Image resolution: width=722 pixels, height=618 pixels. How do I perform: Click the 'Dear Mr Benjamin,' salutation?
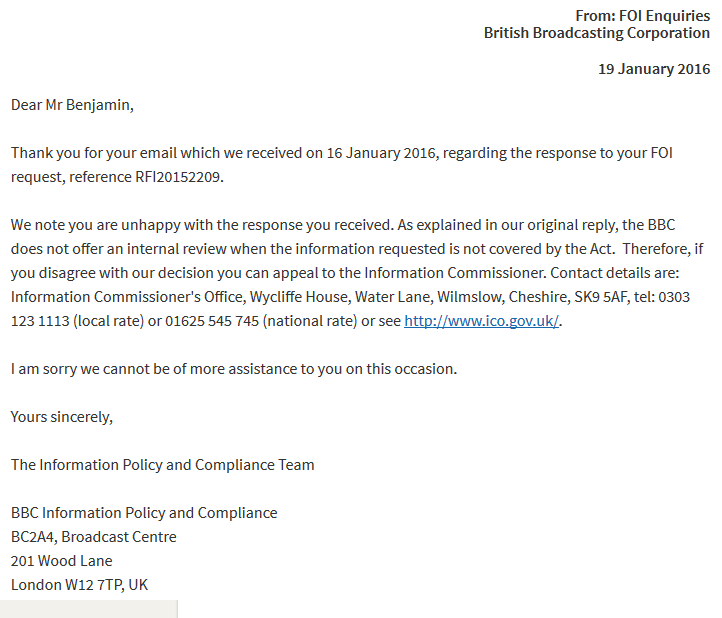[72, 105]
